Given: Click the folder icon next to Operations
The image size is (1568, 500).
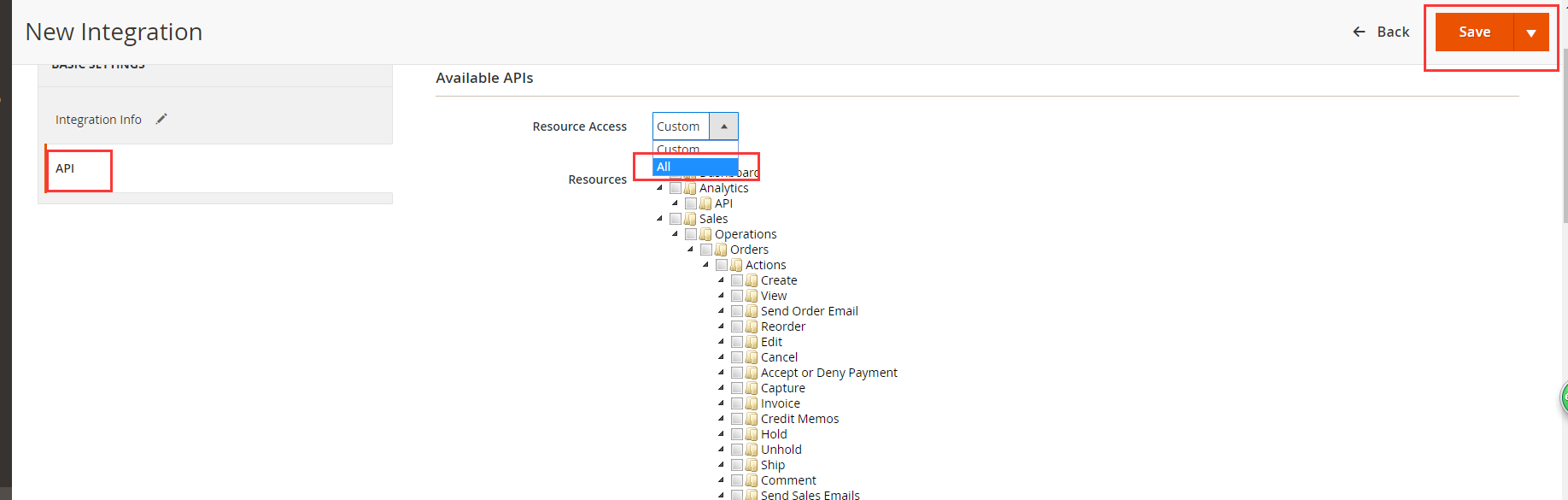Looking at the screenshot, I should tap(705, 234).
